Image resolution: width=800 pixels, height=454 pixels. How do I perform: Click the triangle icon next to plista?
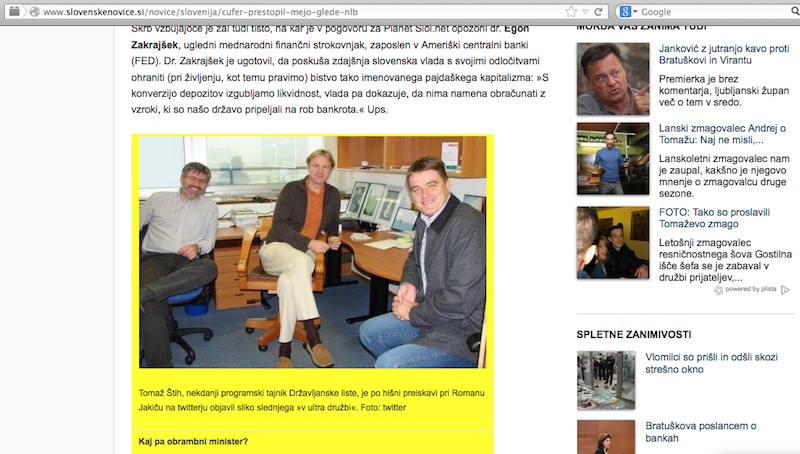(785, 290)
